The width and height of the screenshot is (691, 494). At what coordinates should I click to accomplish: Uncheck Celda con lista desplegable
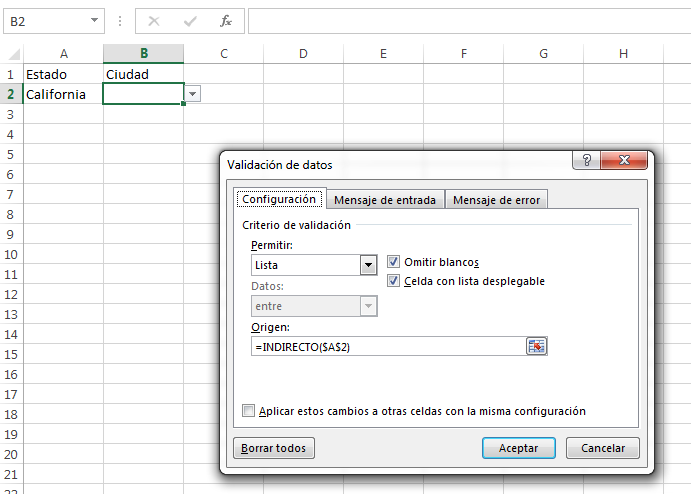click(x=393, y=281)
